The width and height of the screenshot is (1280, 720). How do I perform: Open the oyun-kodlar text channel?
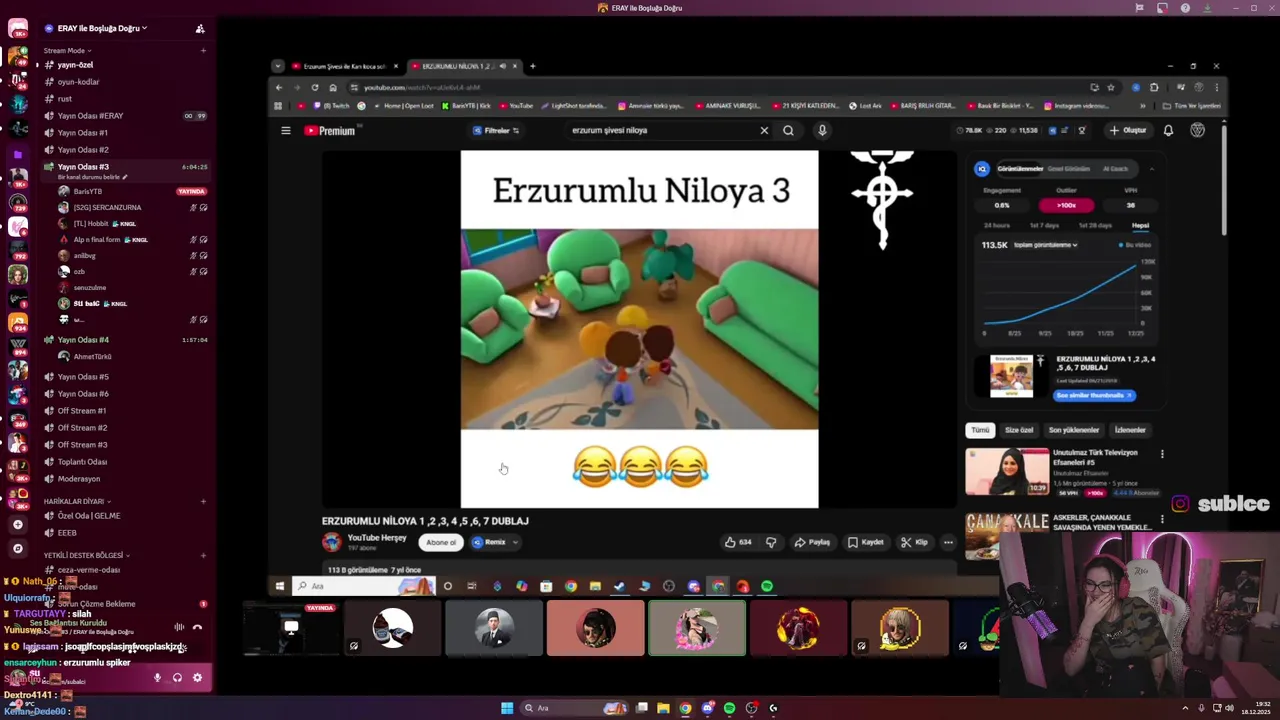[78, 82]
